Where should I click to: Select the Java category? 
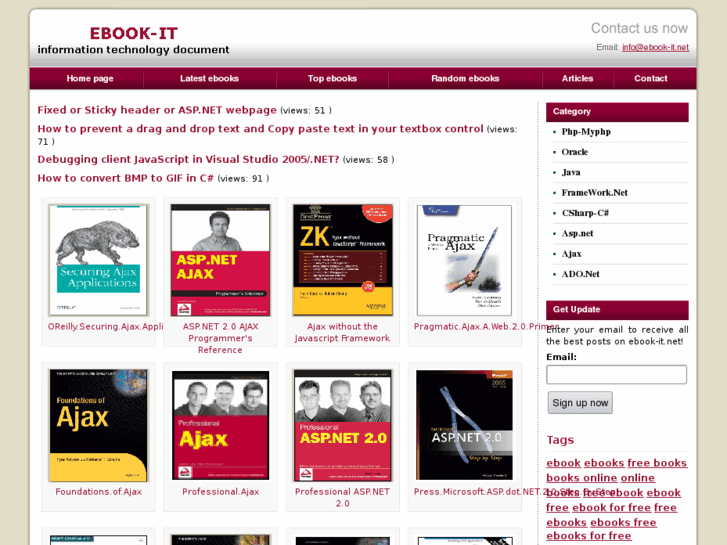(571, 173)
